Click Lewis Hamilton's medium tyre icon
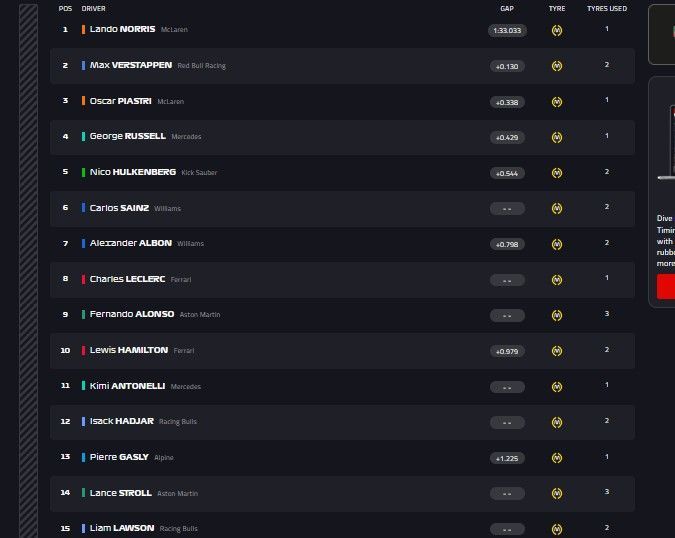675x538 pixels. pyautogui.click(x=557, y=351)
